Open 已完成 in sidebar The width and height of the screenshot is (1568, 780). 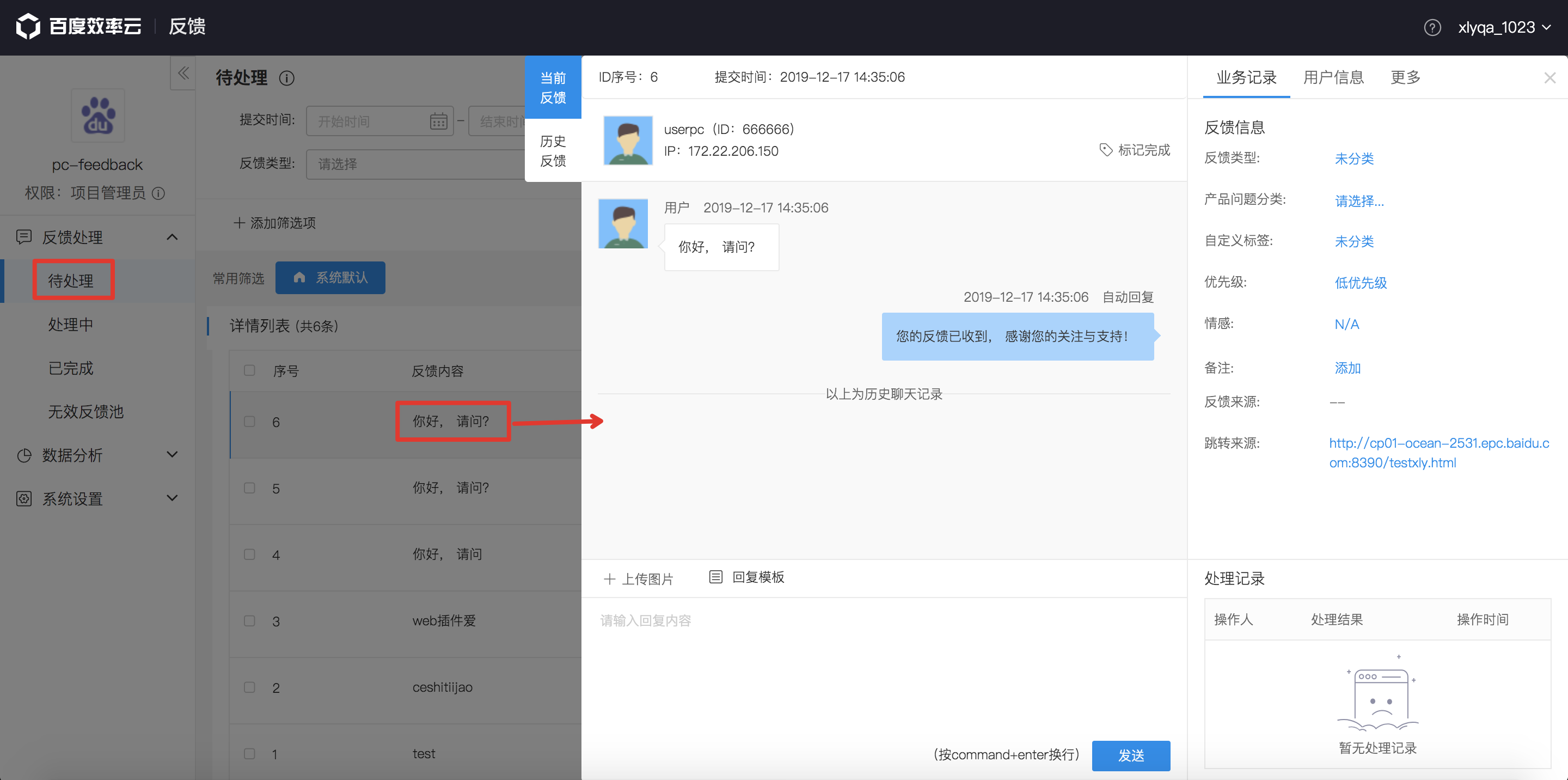coord(71,368)
